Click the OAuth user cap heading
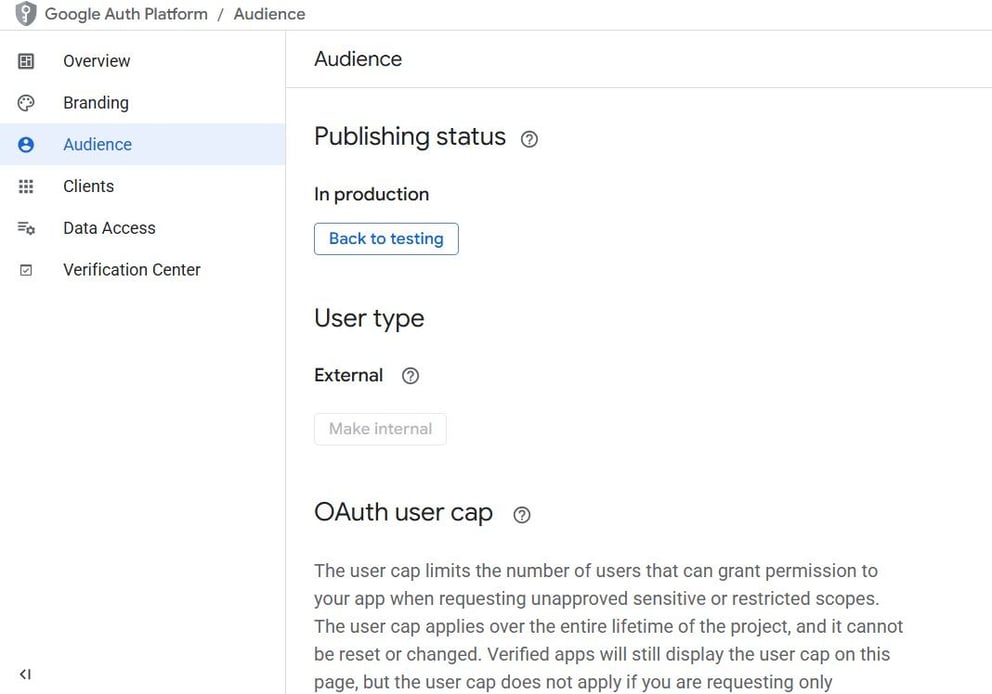This screenshot has width=992, height=694. click(403, 512)
